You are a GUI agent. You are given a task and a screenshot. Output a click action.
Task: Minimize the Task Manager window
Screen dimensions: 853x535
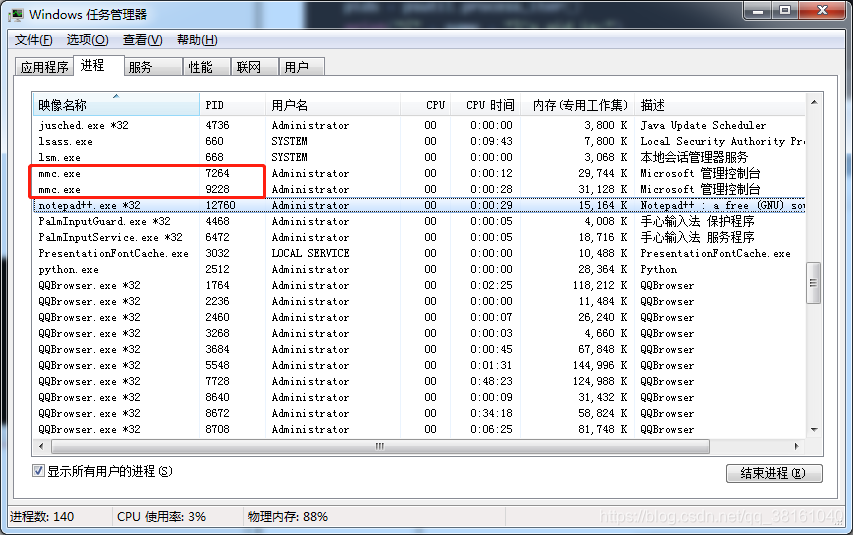tap(758, 10)
